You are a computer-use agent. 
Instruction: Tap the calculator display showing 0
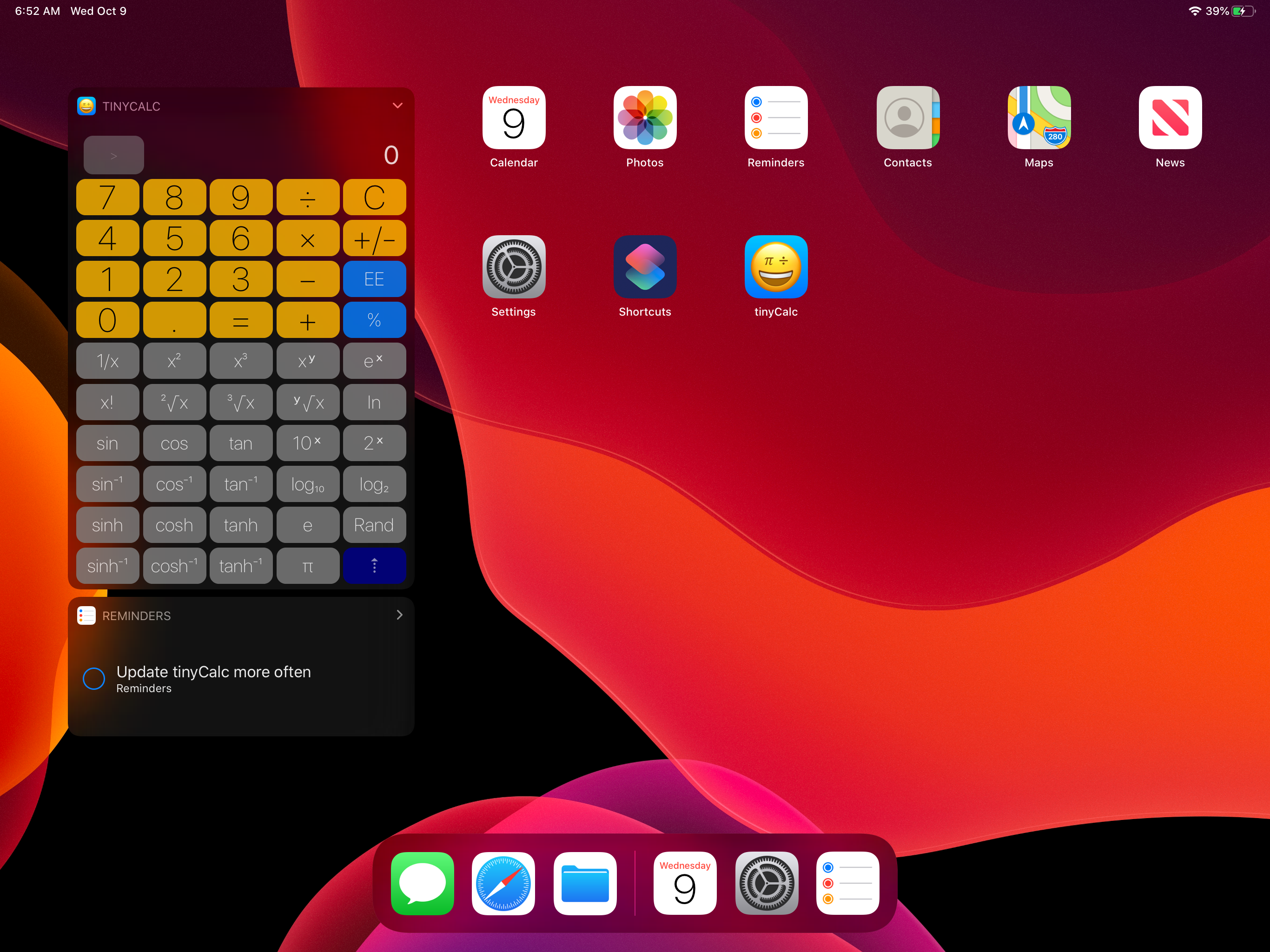point(391,155)
